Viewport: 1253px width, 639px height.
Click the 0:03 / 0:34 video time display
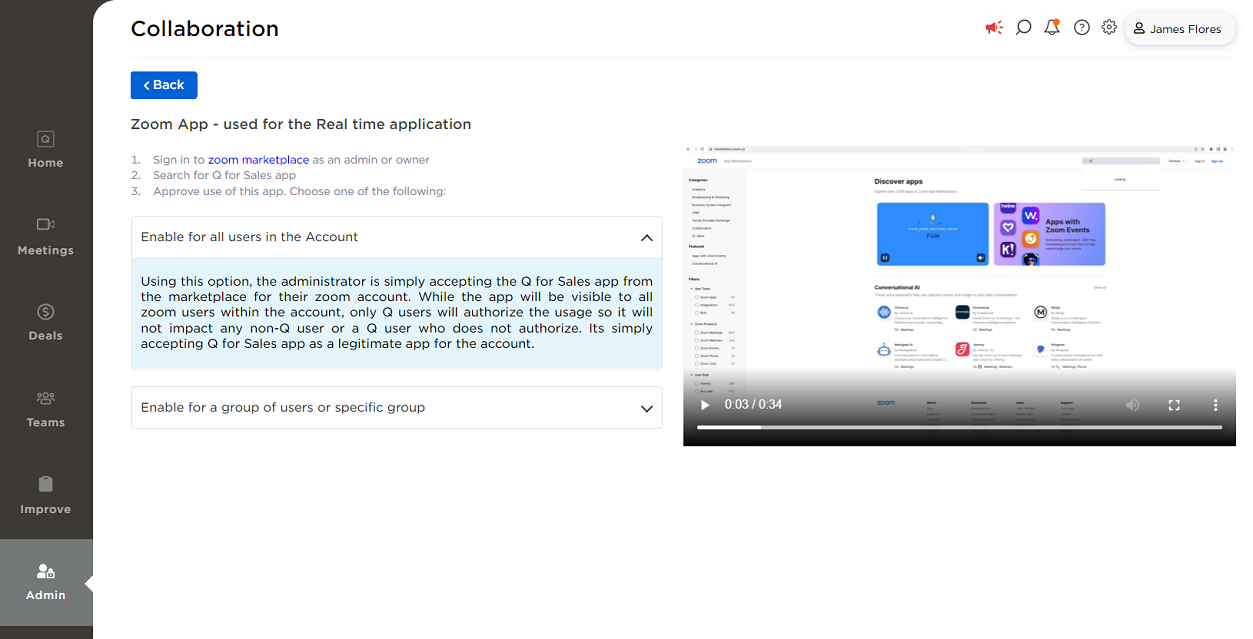(753, 405)
